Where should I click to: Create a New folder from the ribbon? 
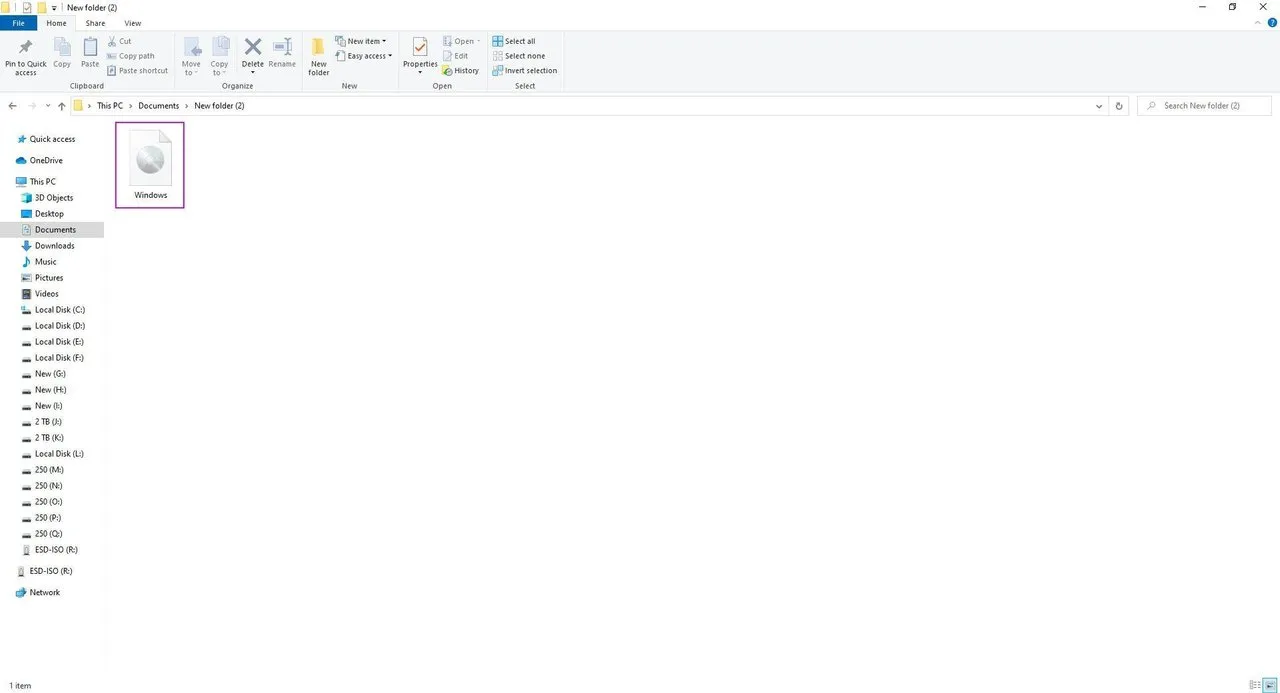[x=318, y=57]
